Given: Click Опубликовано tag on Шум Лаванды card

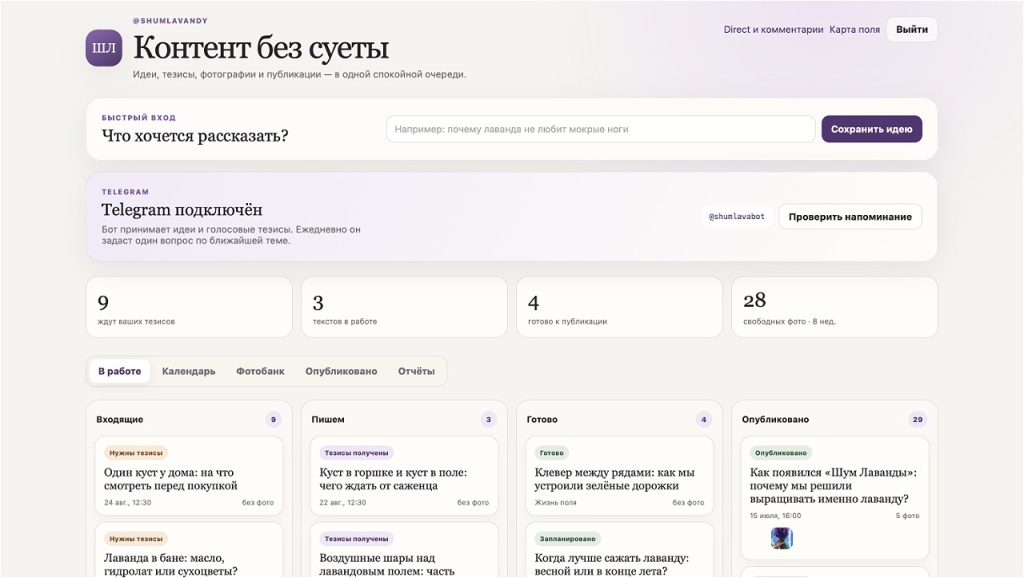Looking at the screenshot, I should [x=780, y=453].
